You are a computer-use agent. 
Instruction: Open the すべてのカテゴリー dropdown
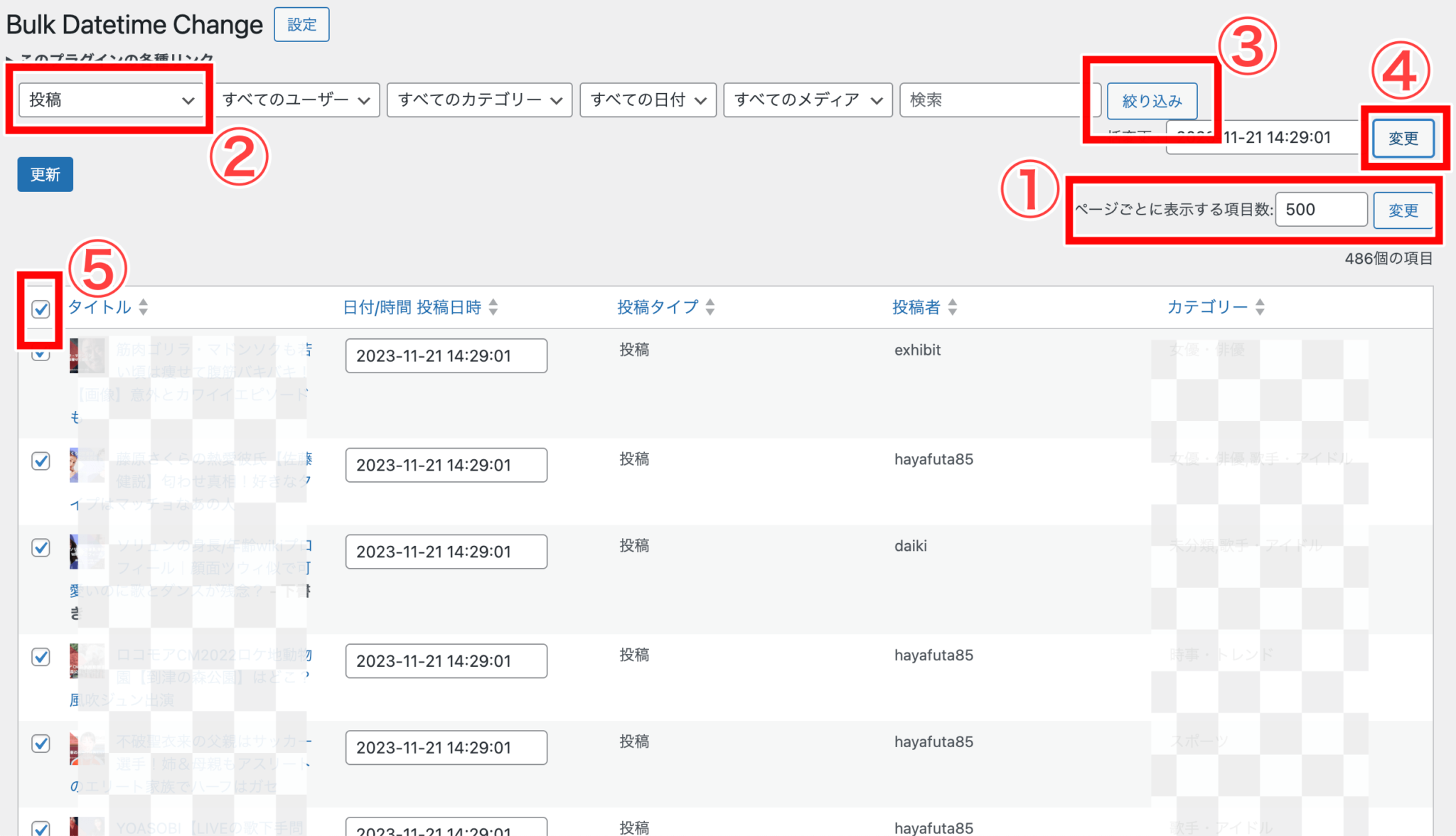coord(478,100)
